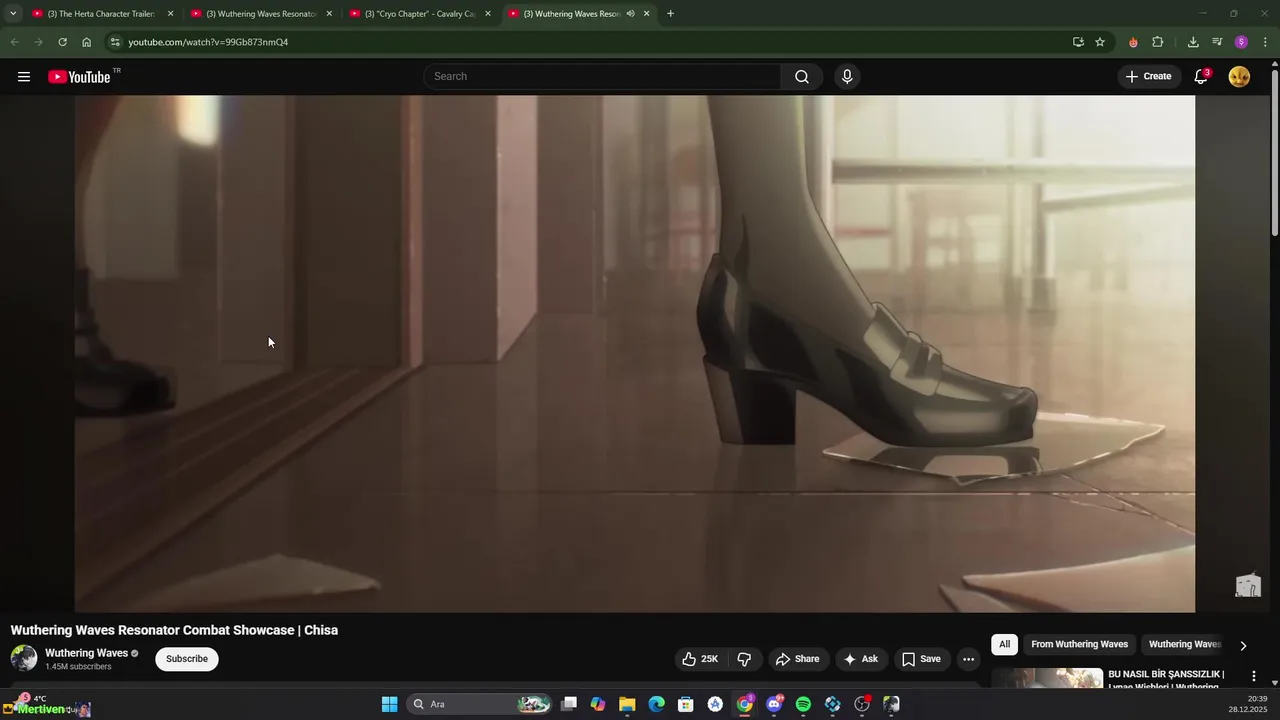The width and height of the screenshot is (1280, 720).
Task: Open the Wuthering Waves channel avatar
Action: pyautogui.click(x=24, y=658)
